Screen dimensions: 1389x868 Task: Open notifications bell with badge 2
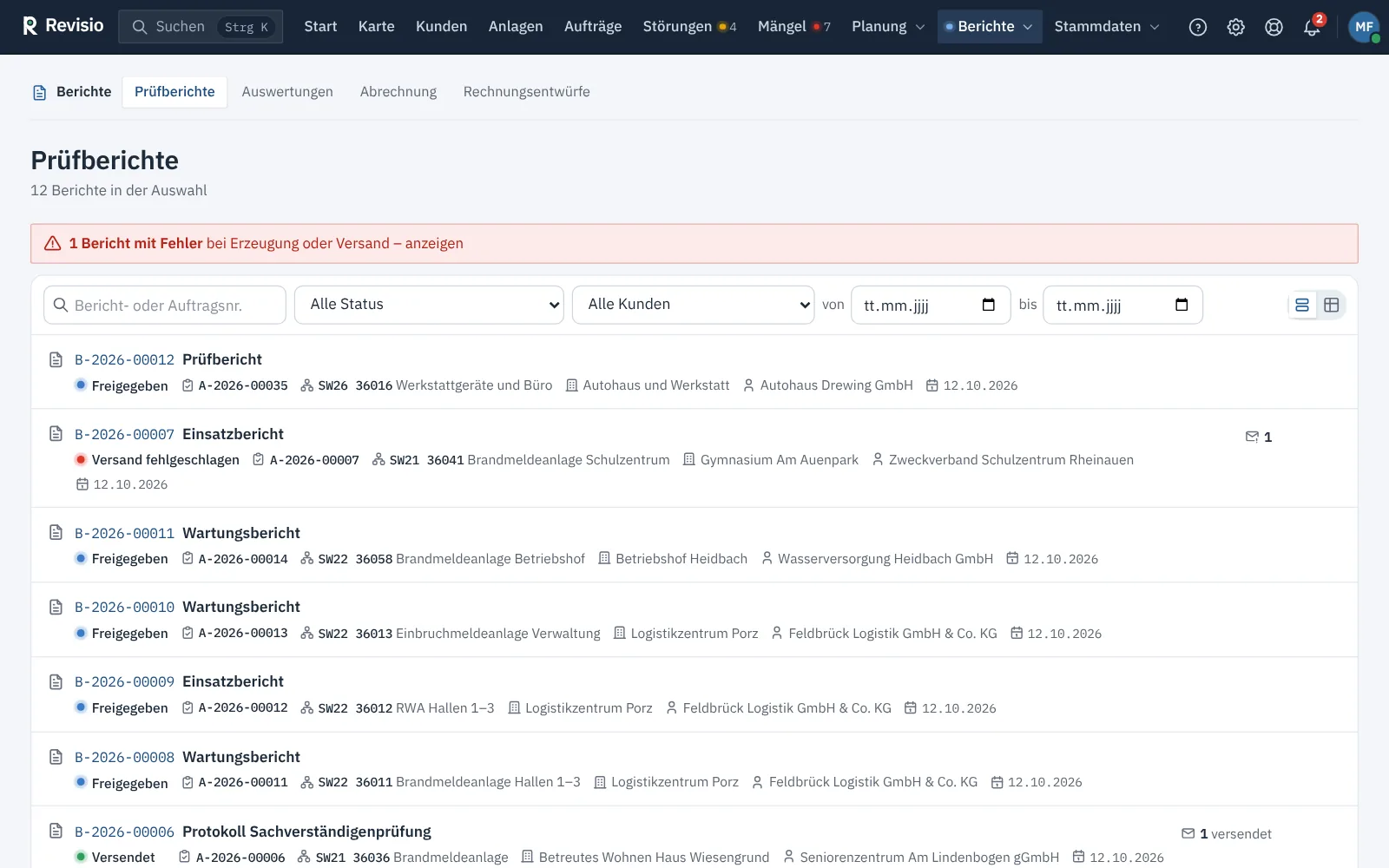[x=1313, y=27]
